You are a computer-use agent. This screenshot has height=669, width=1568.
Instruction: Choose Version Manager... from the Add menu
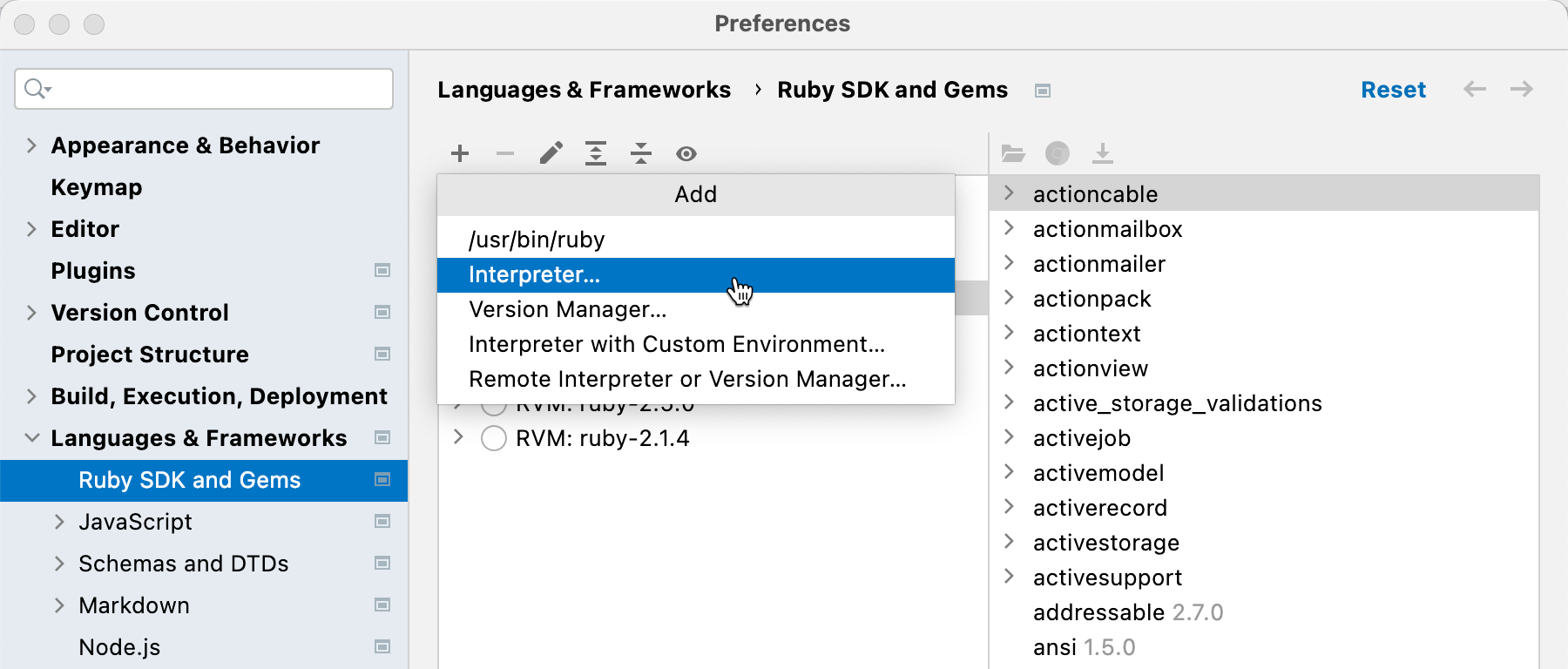pyautogui.click(x=567, y=310)
